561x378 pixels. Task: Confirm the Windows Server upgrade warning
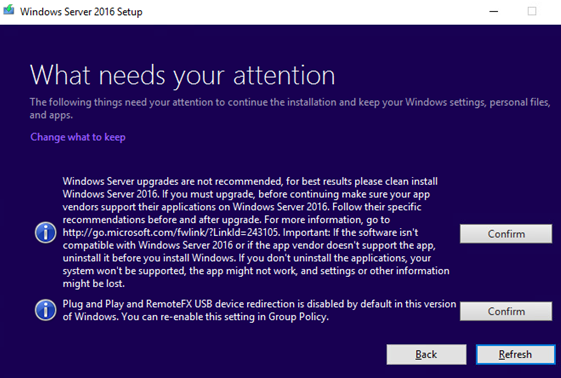506,234
